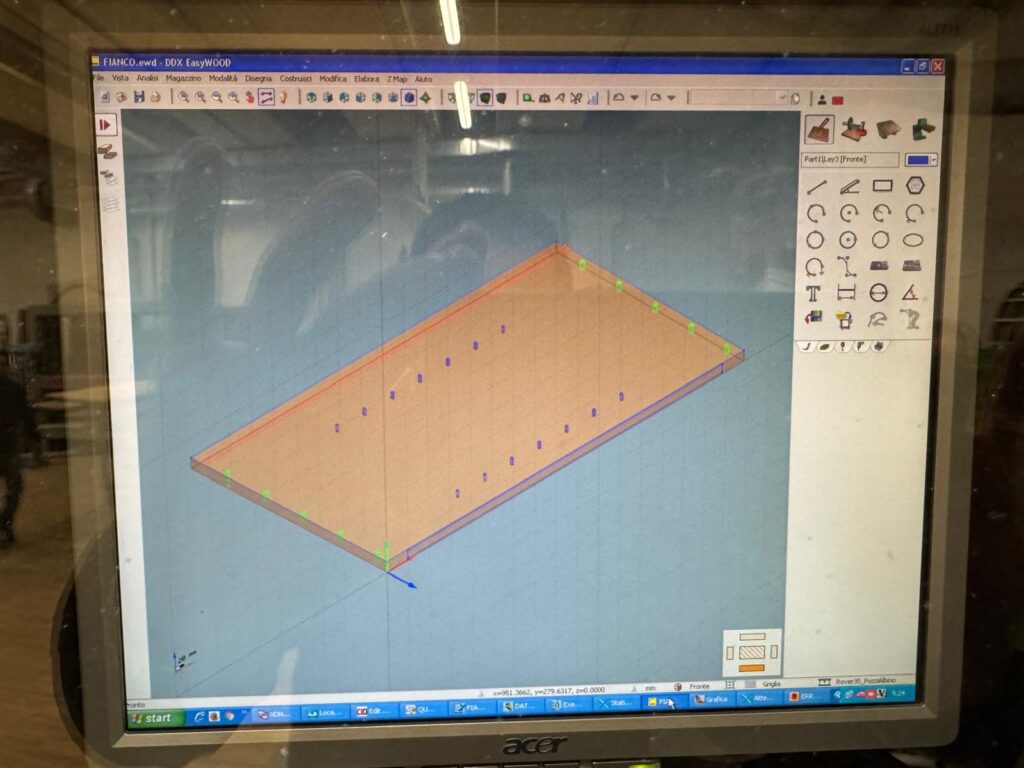The height and width of the screenshot is (768, 1024).
Task: Open the Magazzino menu
Action: tap(183, 78)
